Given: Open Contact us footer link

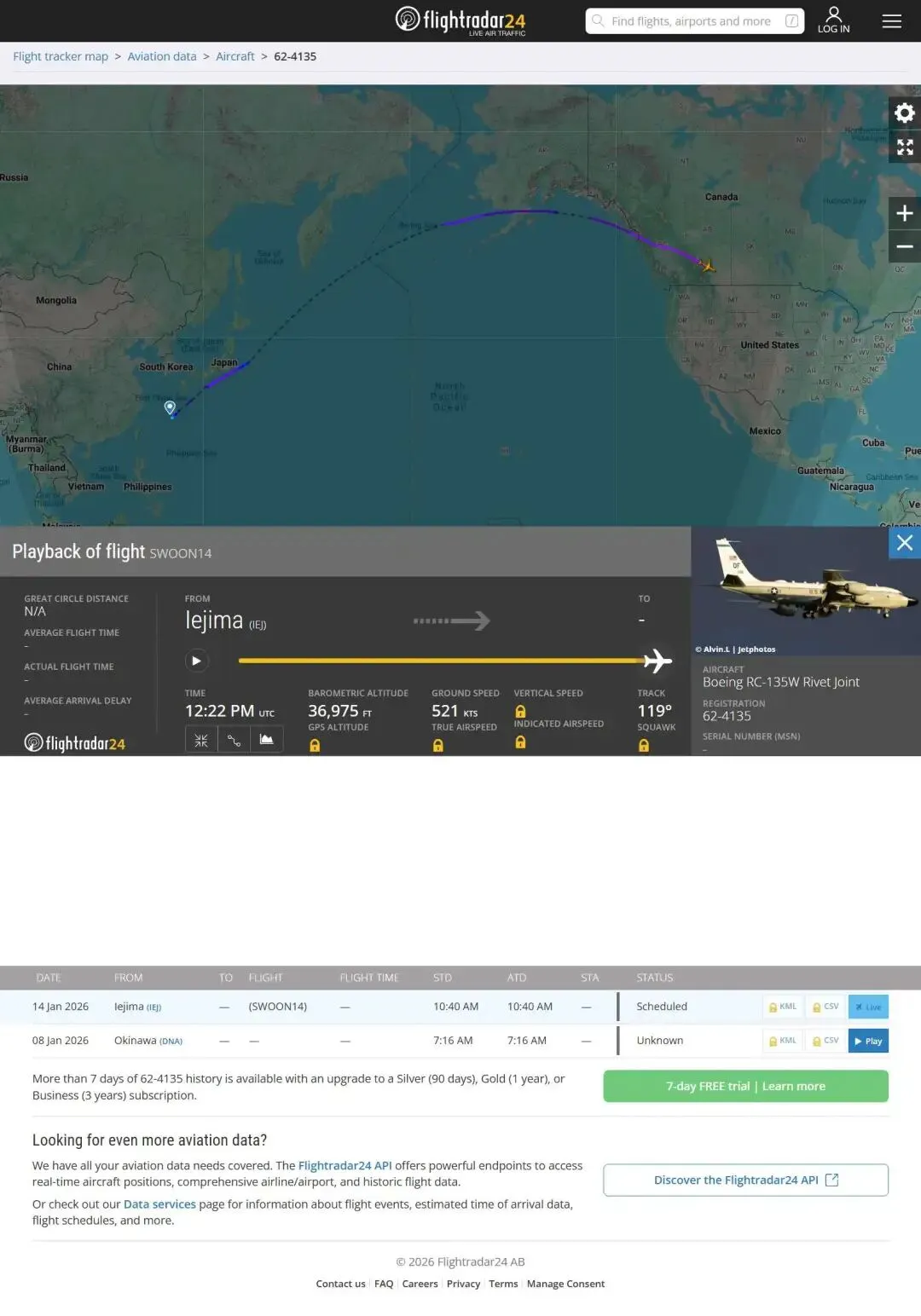Looking at the screenshot, I should [x=340, y=1284].
